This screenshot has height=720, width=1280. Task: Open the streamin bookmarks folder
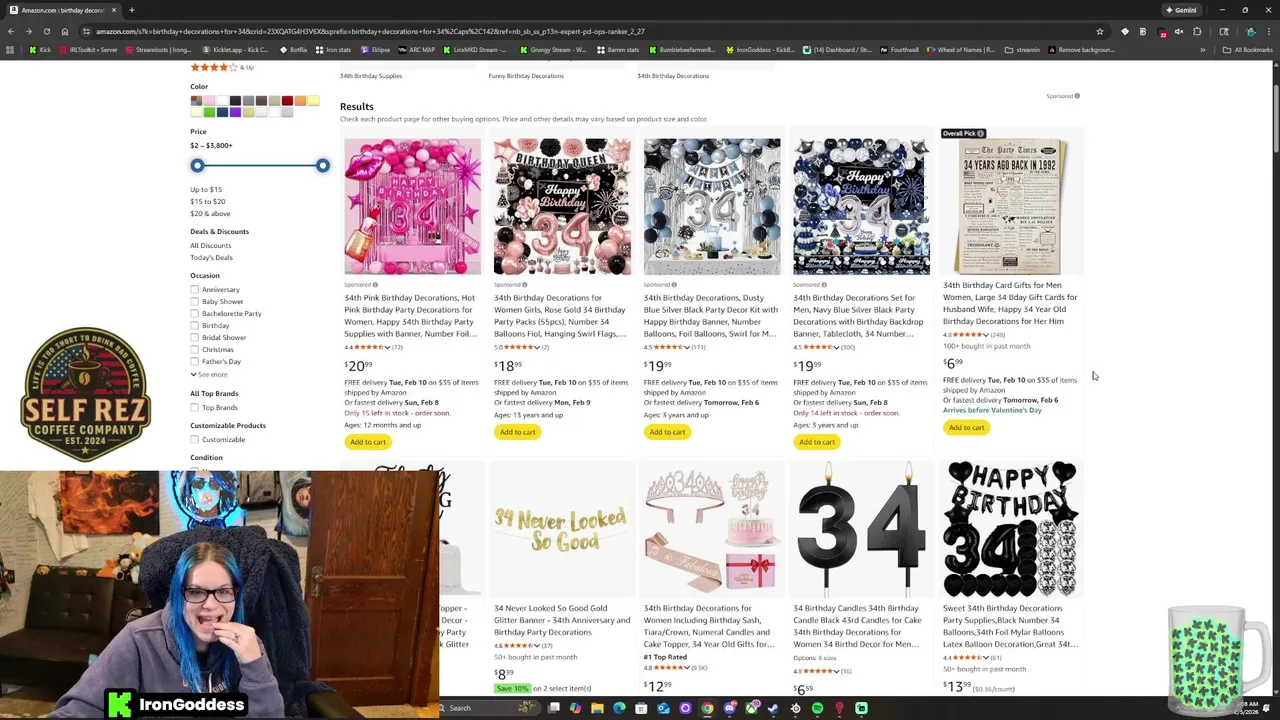(x=1022, y=49)
